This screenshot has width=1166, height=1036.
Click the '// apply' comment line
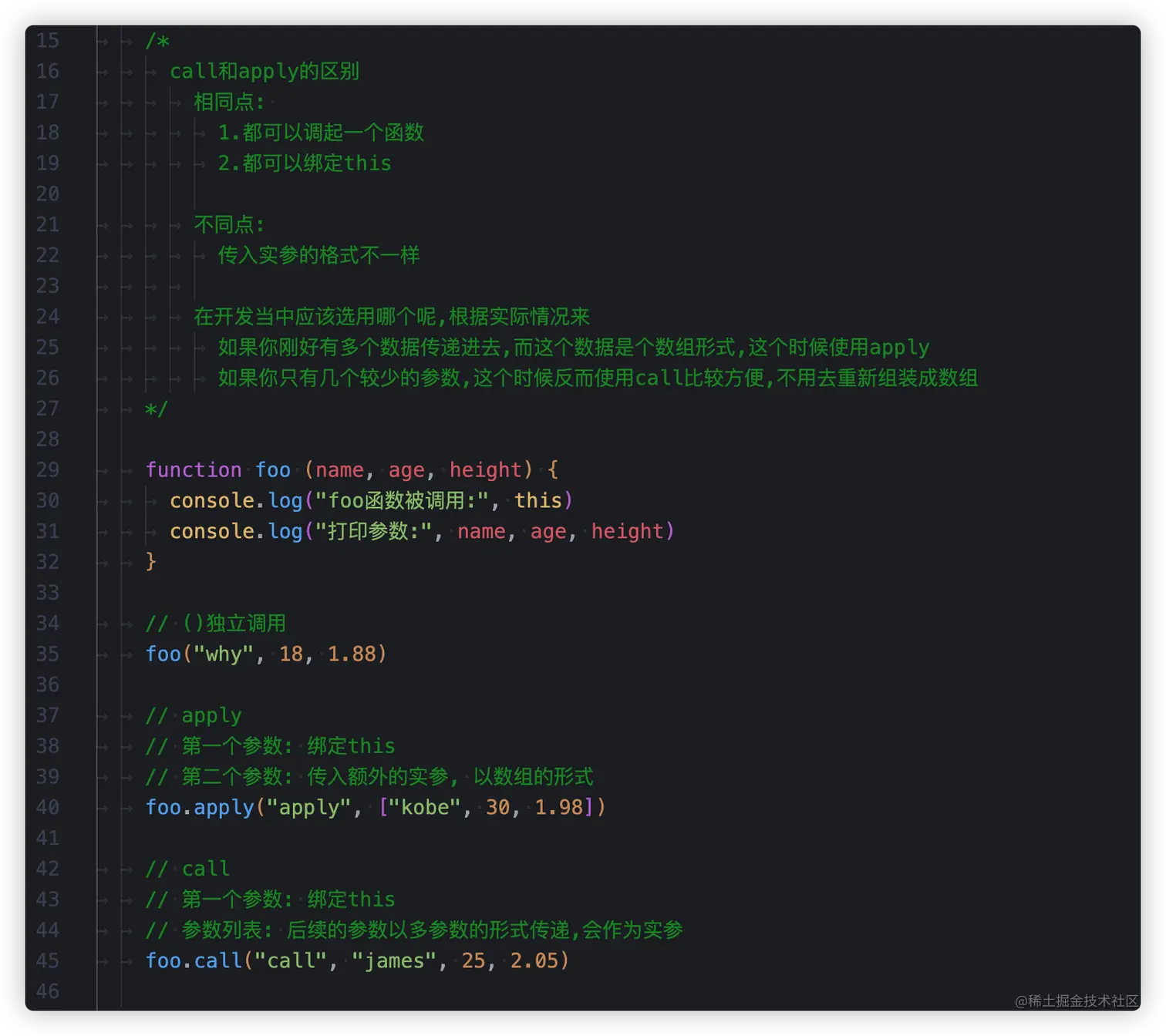tap(194, 715)
